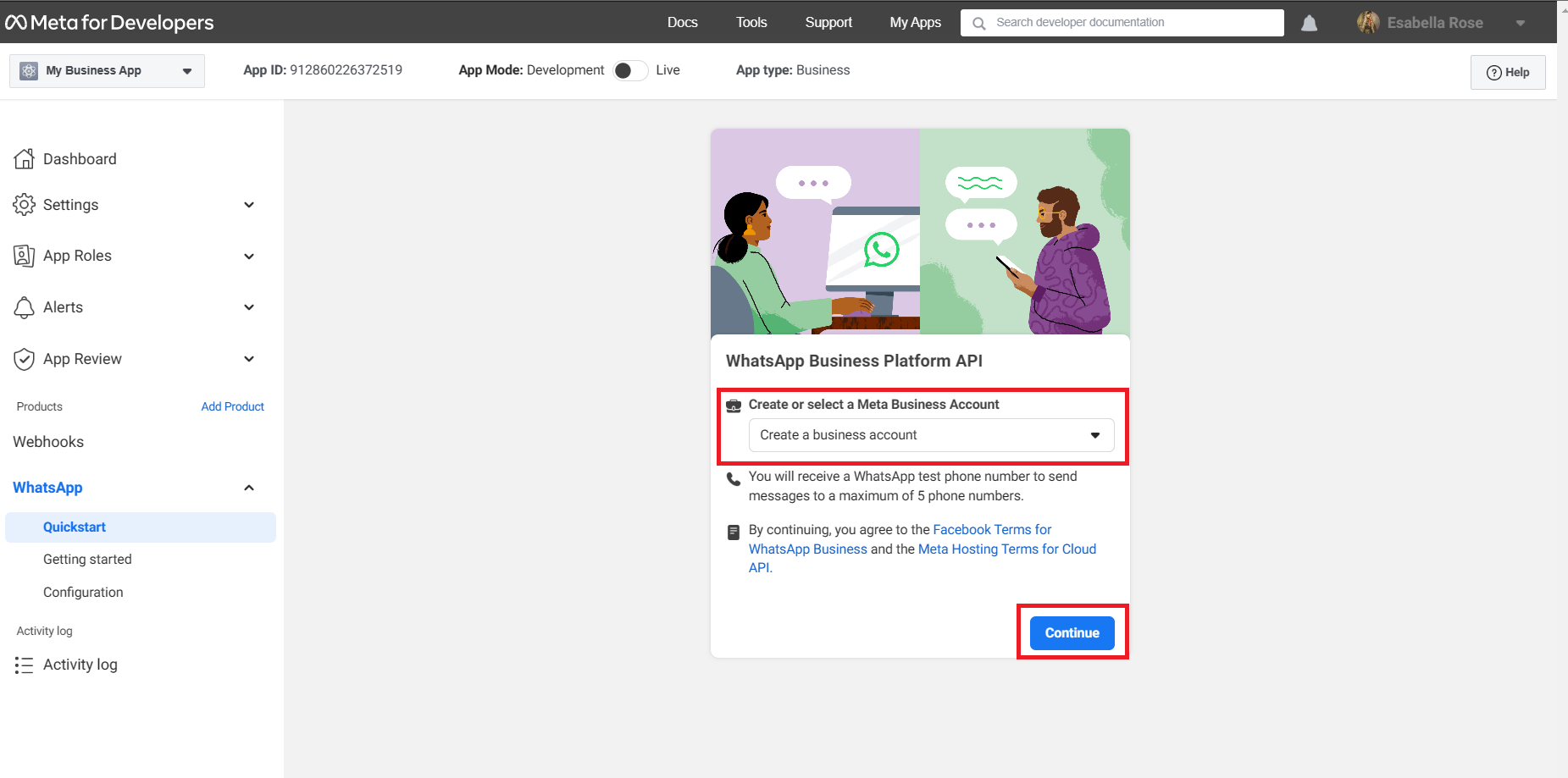Click the Activity log list icon
The width and height of the screenshot is (1568, 778).
[x=25, y=665]
